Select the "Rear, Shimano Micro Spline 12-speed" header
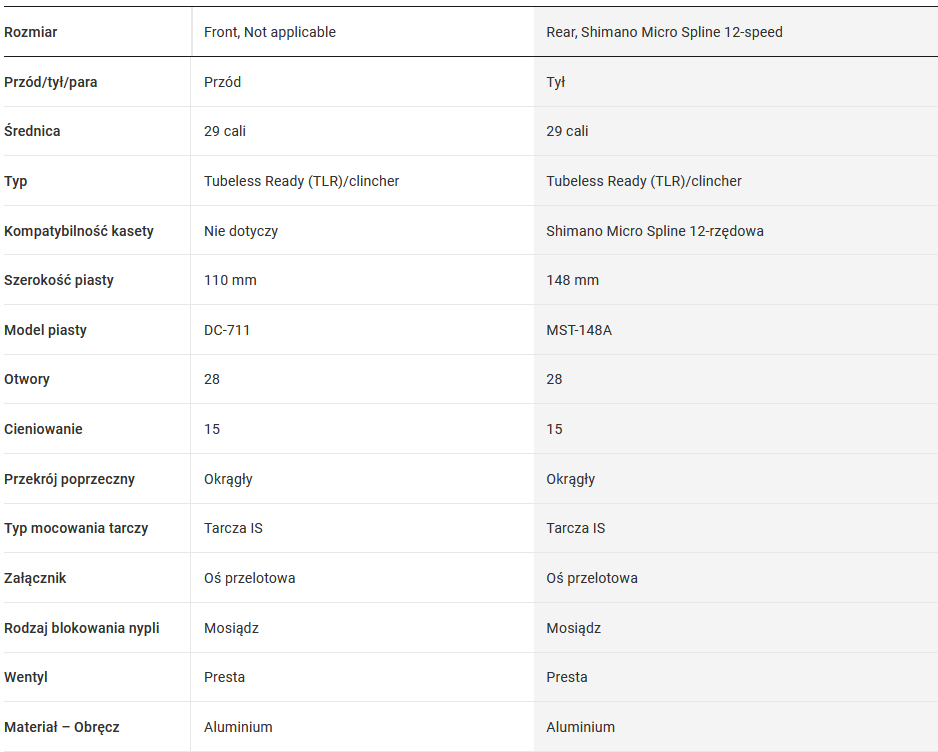Viewport: 938px width, 752px height. pyautogui.click(x=664, y=32)
